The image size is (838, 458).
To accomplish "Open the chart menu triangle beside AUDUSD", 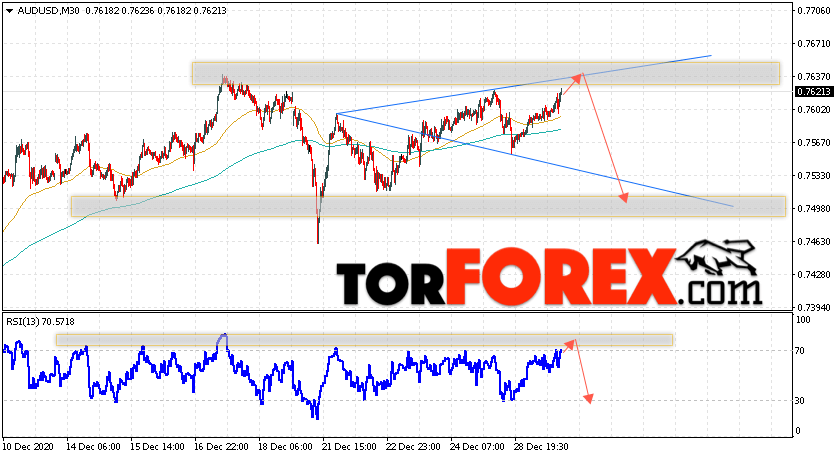I will (x=9, y=11).
